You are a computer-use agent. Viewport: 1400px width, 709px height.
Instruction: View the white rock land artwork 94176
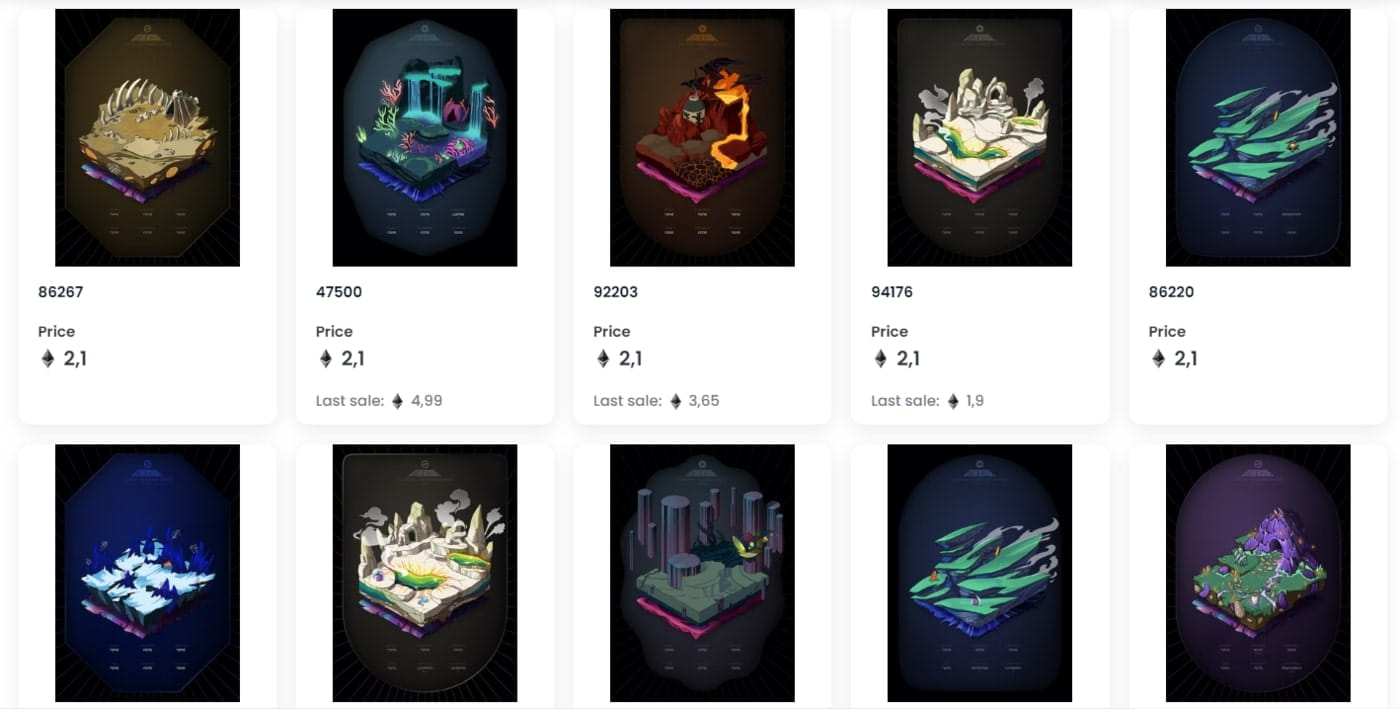click(x=980, y=138)
